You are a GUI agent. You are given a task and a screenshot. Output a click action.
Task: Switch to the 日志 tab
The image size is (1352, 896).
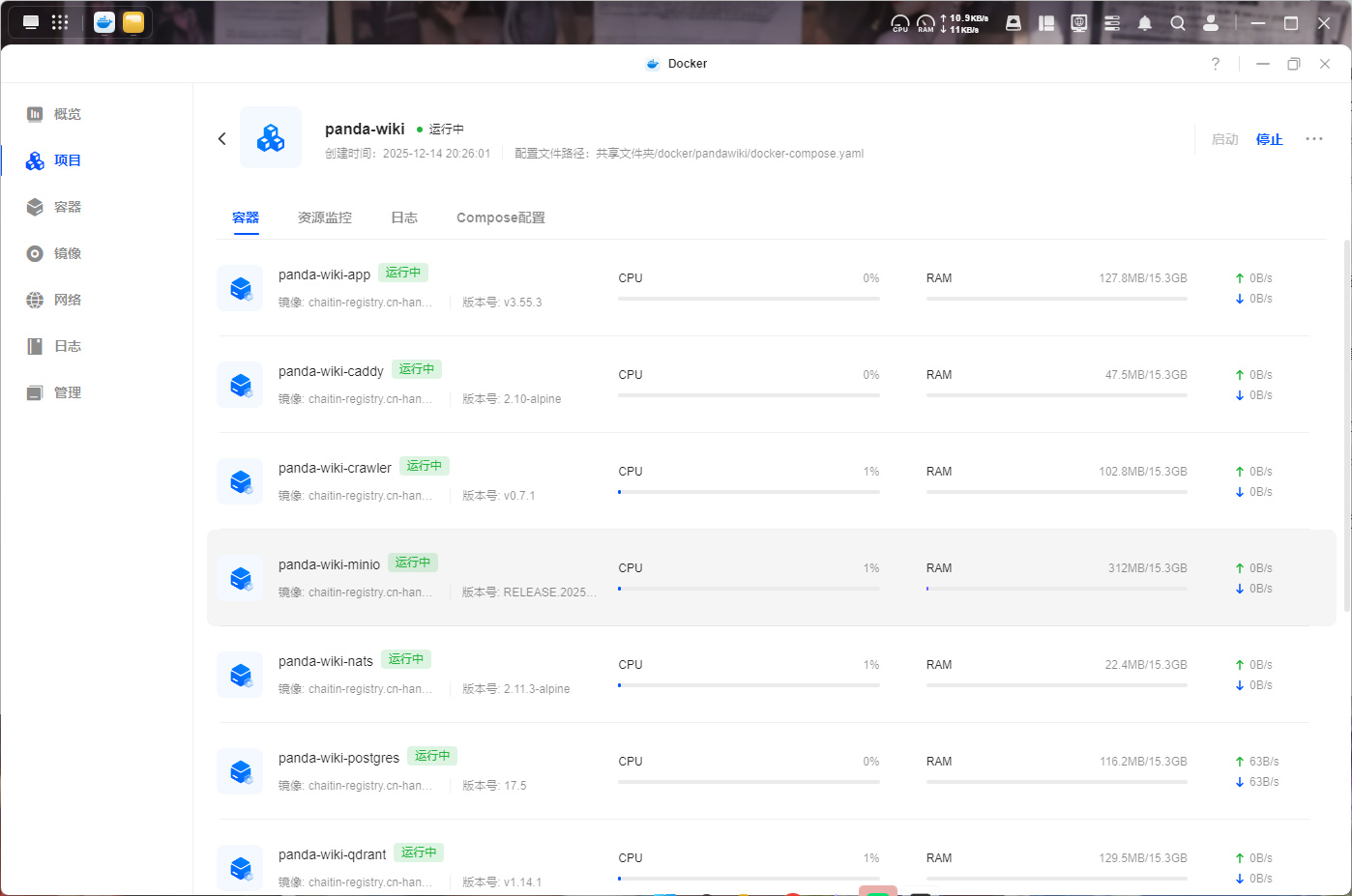[x=404, y=217]
